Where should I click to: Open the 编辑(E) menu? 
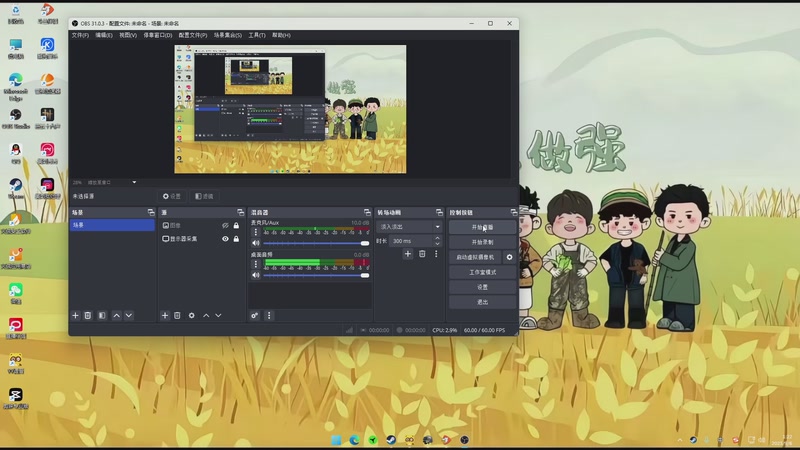click(x=104, y=35)
